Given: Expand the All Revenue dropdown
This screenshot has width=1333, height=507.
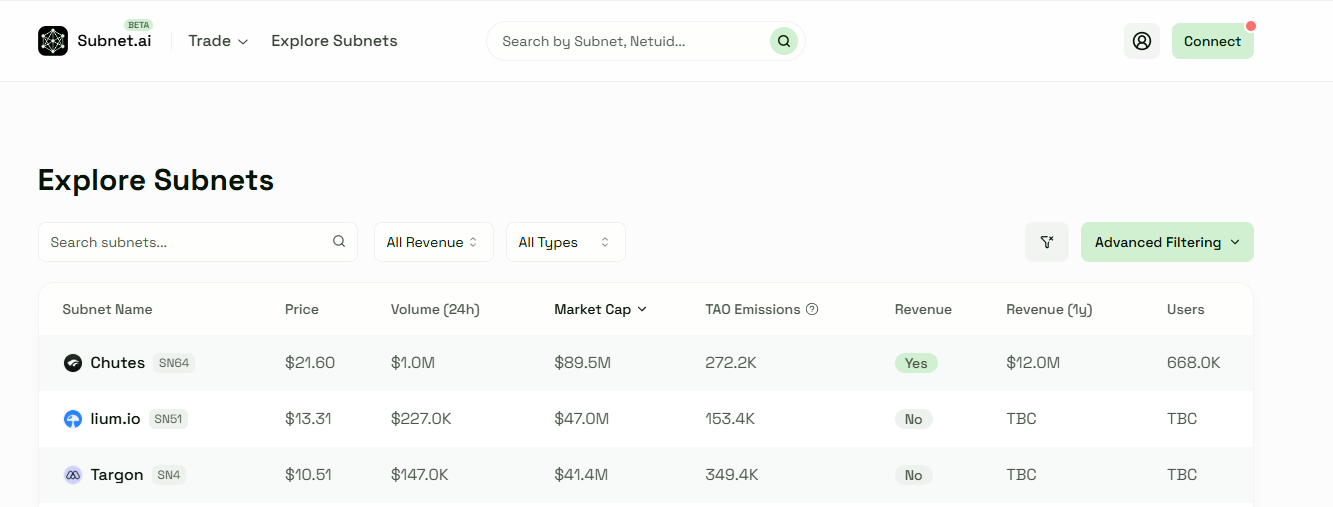Looking at the screenshot, I should click(x=433, y=242).
